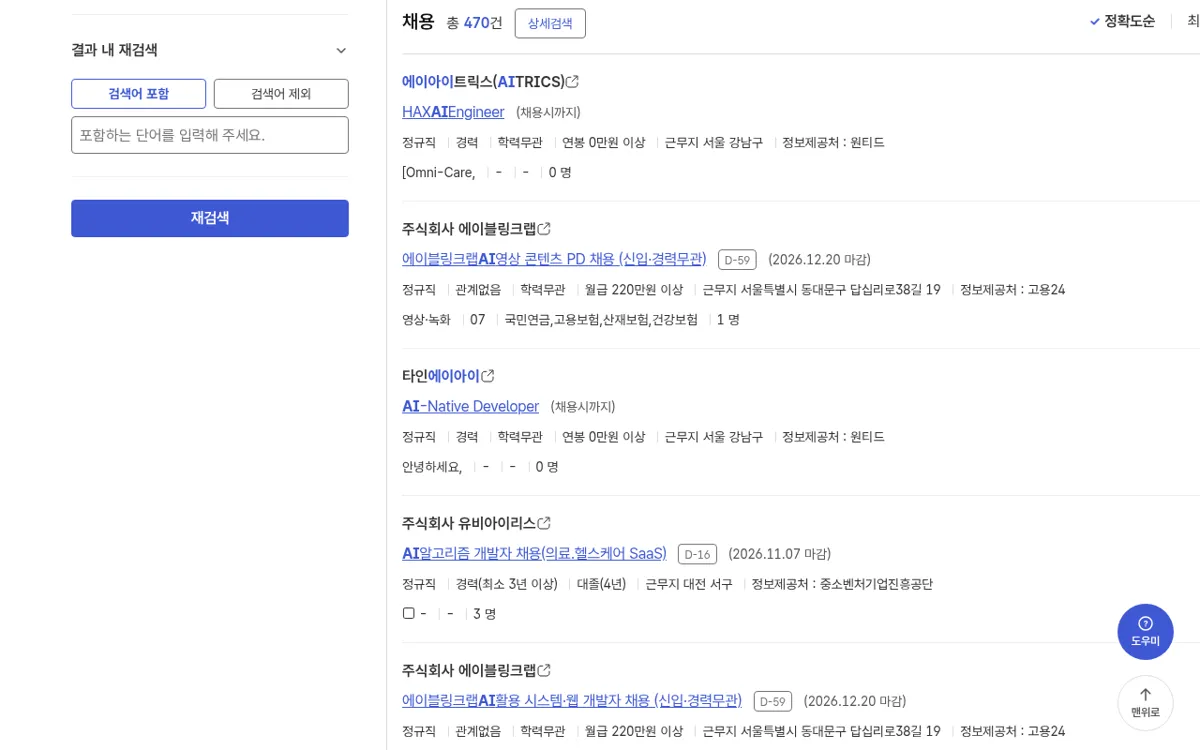
Task: Select the 검색어 제외 option
Action: pyautogui.click(x=281, y=94)
